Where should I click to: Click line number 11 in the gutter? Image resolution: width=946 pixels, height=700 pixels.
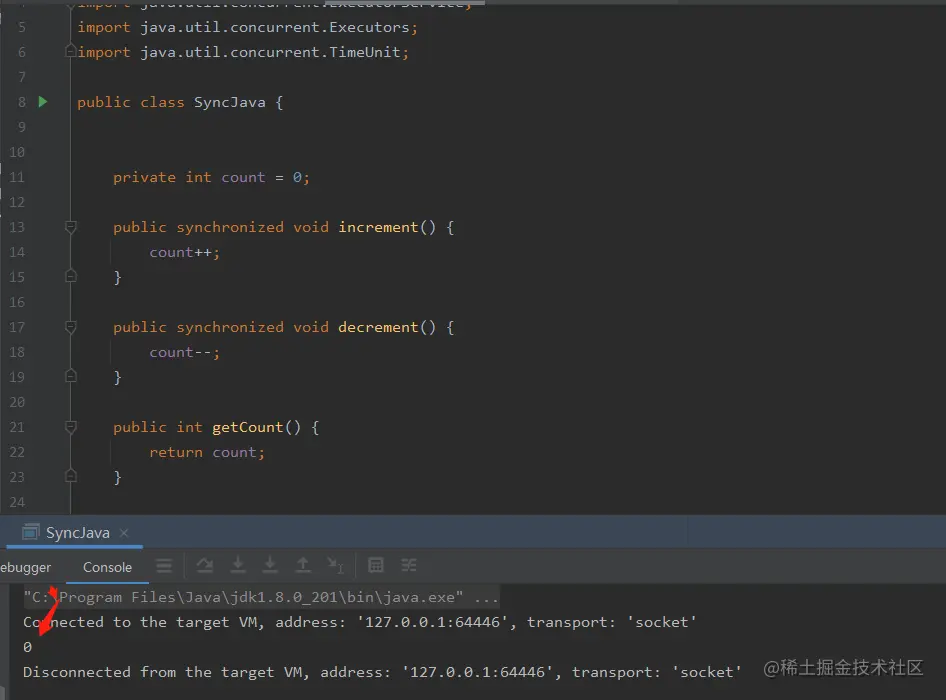click(17, 177)
